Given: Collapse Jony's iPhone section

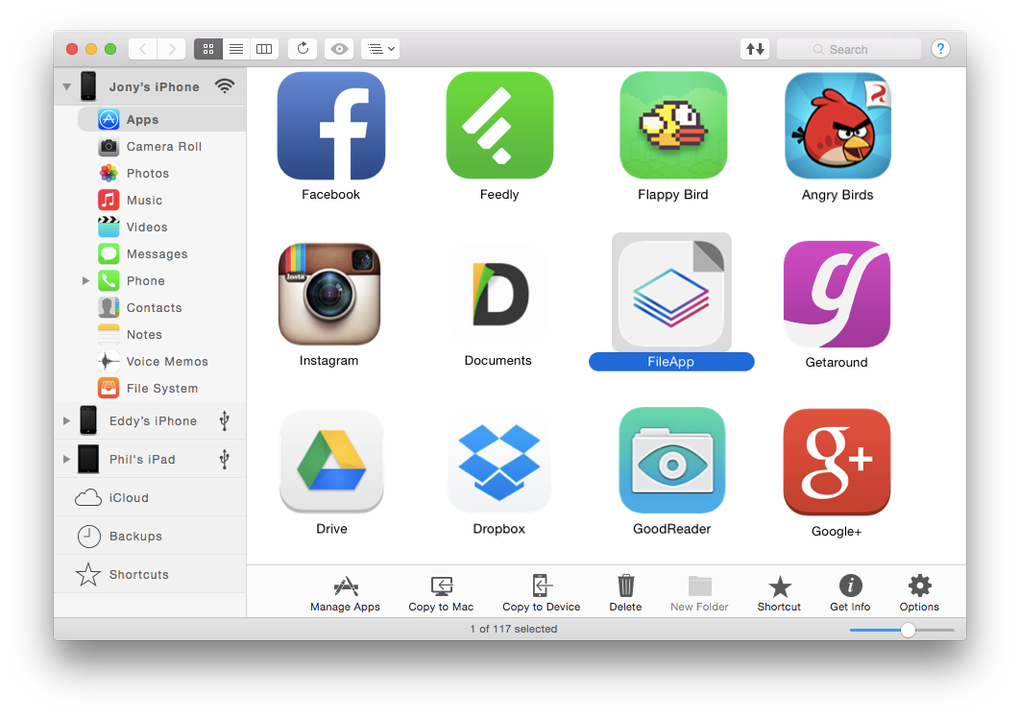Looking at the screenshot, I should (66, 86).
